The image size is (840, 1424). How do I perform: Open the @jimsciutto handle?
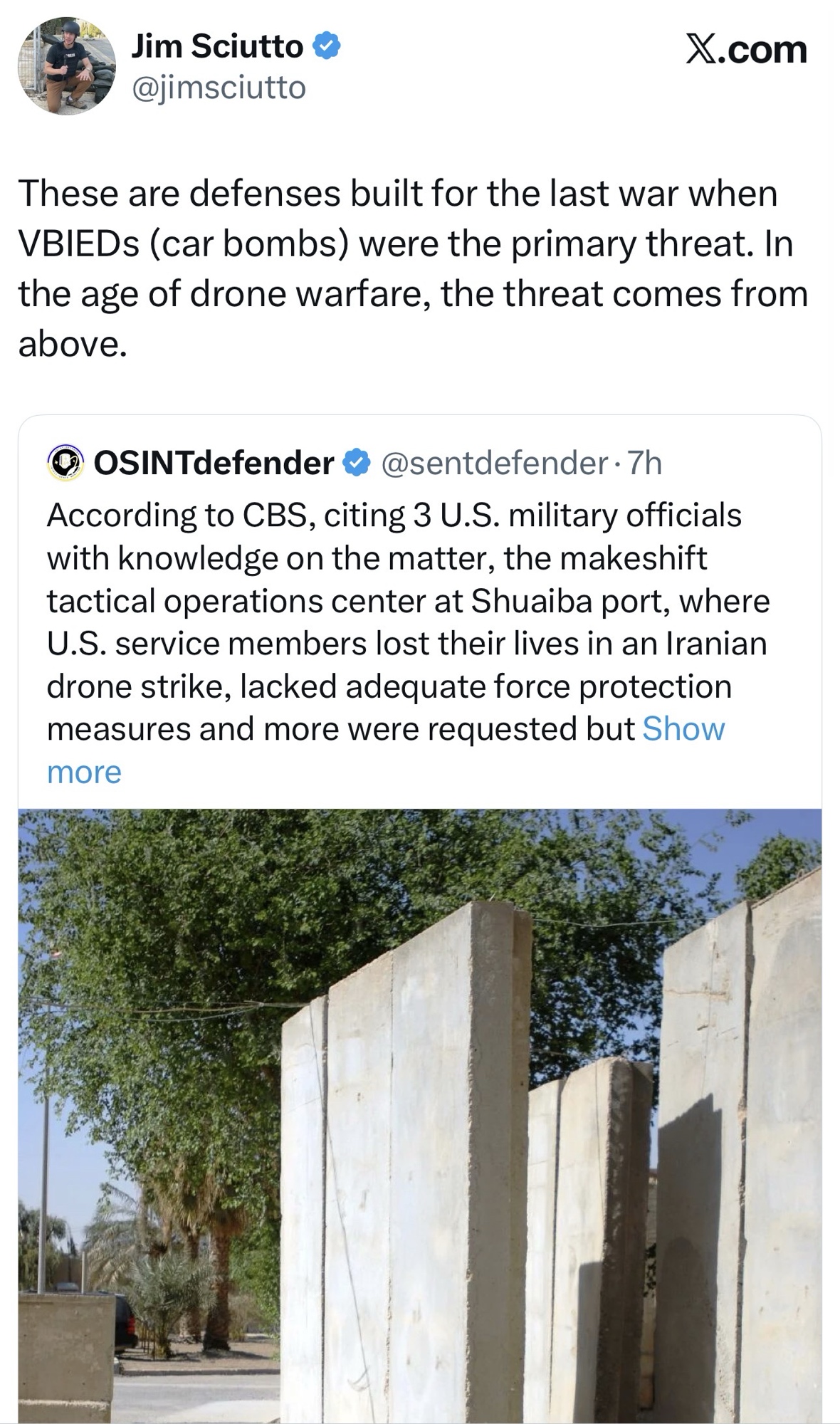click(x=219, y=88)
